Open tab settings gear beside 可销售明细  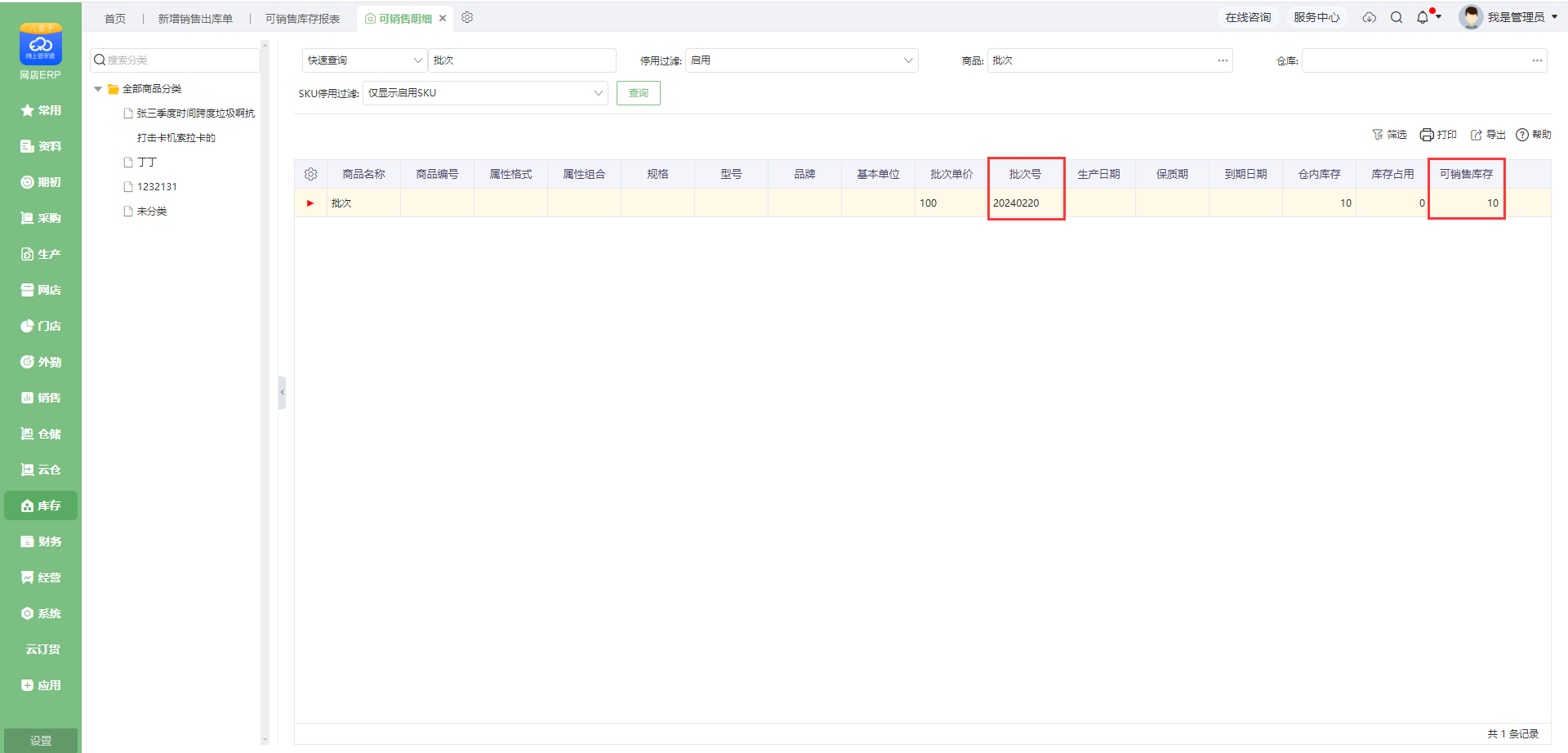tap(467, 17)
